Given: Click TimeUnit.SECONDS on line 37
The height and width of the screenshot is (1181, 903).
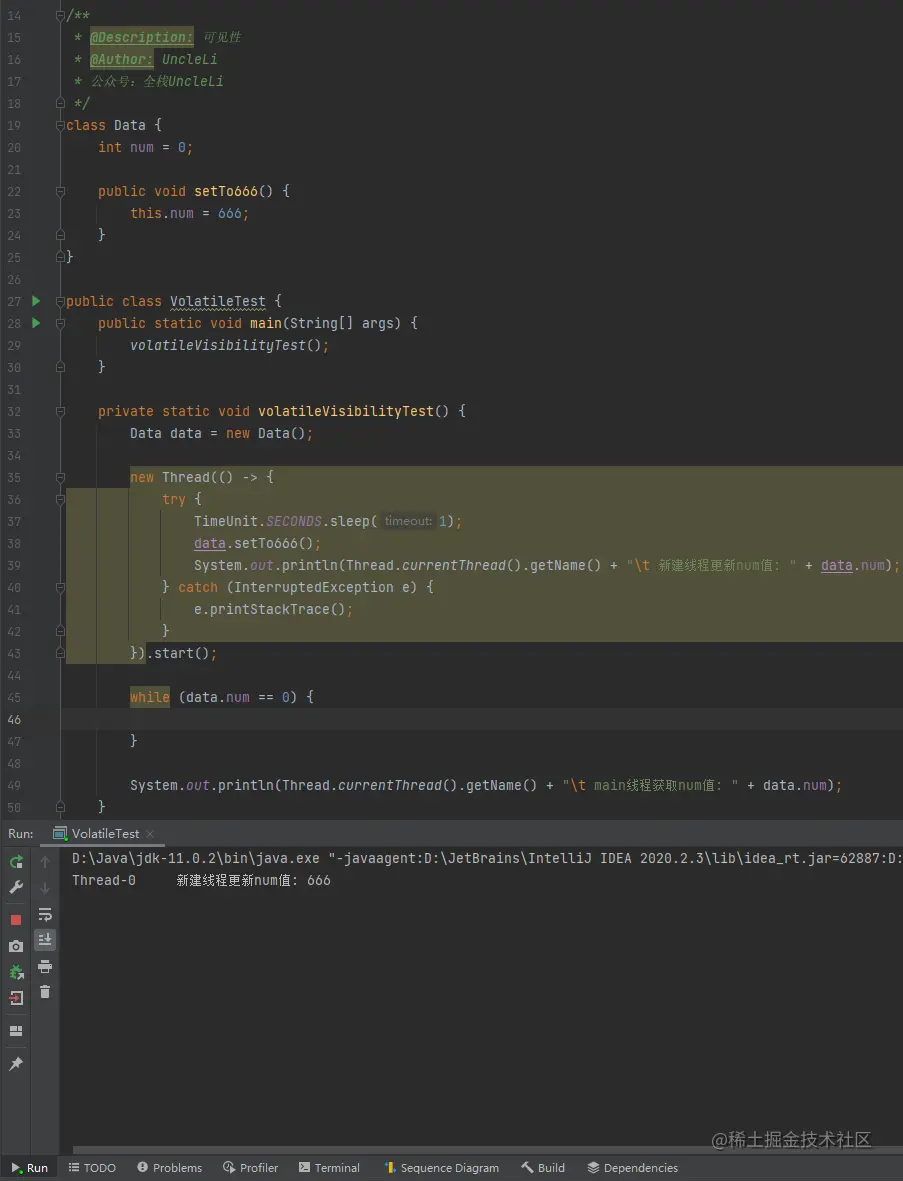Looking at the screenshot, I should 258,521.
